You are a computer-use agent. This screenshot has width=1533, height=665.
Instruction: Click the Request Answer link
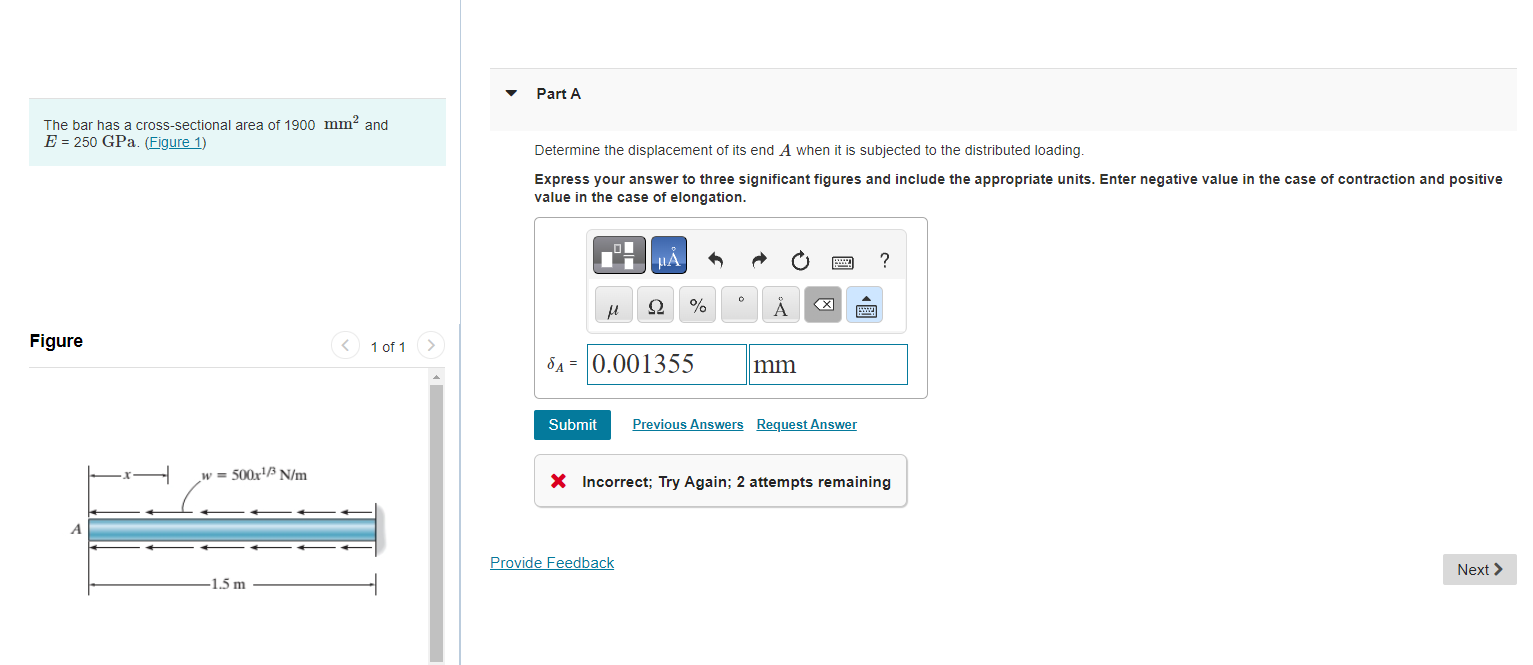[807, 425]
